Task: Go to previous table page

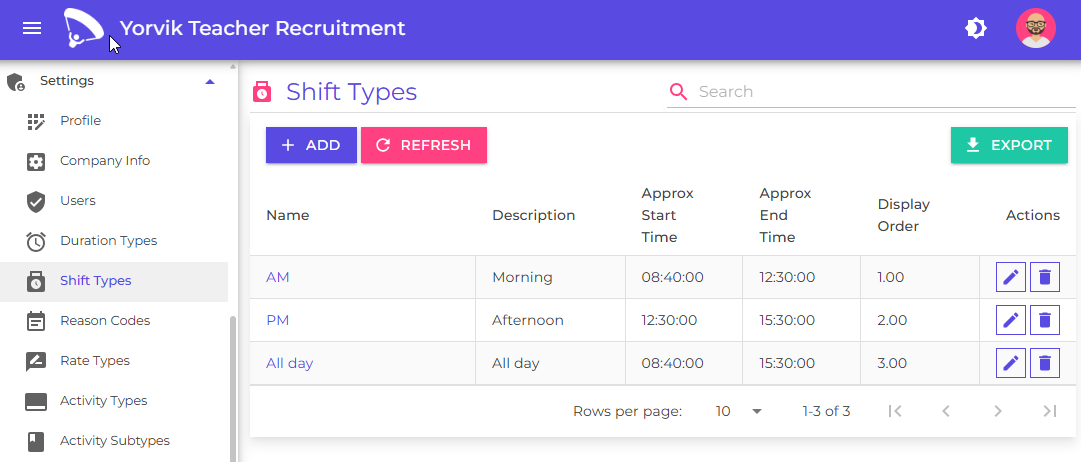Action: pyautogui.click(x=946, y=412)
